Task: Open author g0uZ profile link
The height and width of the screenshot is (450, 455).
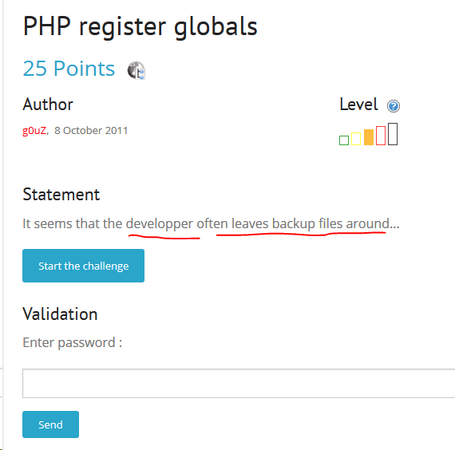Action: [x=34, y=130]
